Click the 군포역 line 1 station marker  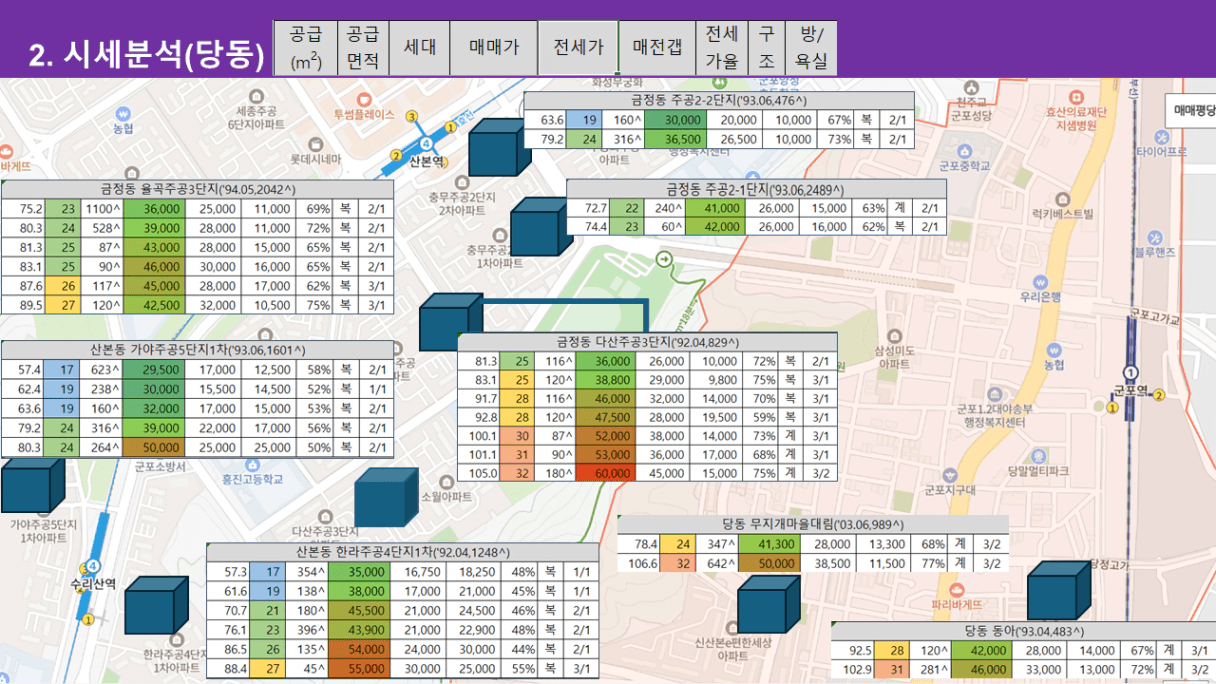point(1131,373)
